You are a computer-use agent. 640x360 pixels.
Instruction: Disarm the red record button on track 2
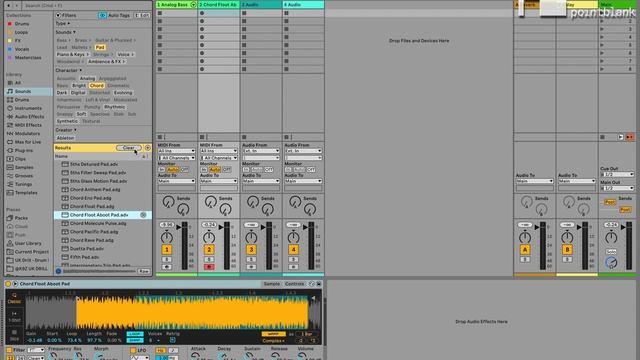pyautogui.click(x=209, y=267)
